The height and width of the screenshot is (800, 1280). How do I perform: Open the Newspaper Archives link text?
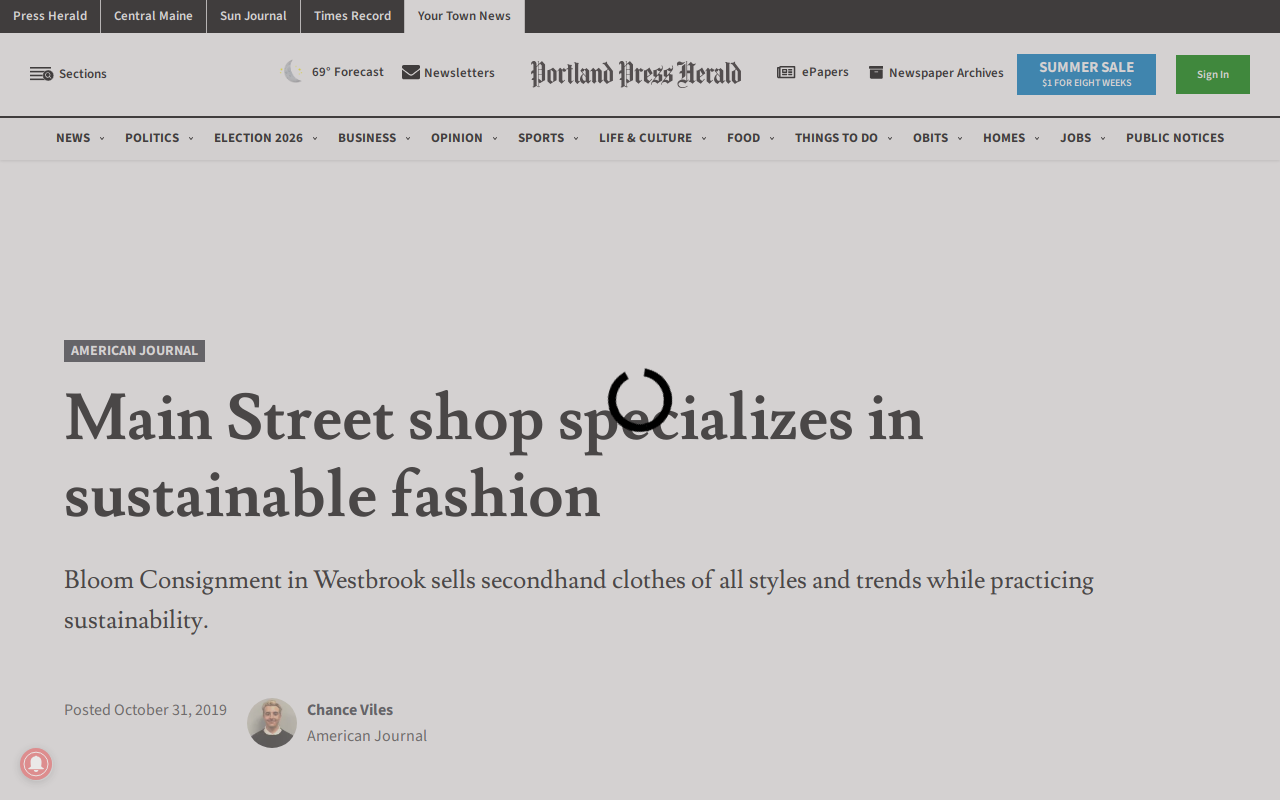946,72
